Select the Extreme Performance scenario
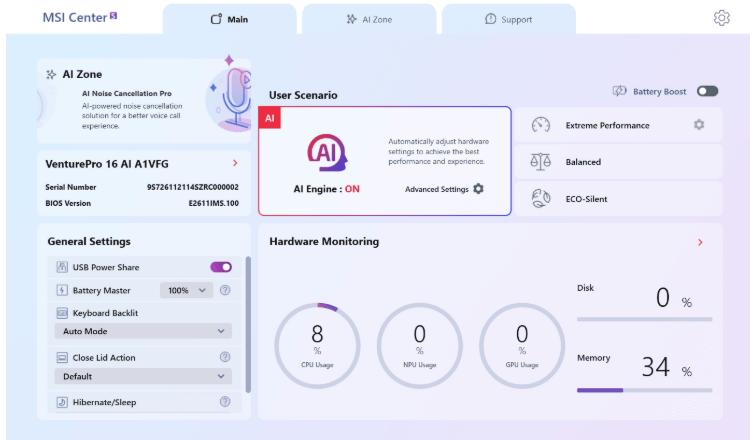Screen dimensions: 750x440 (618, 125)
